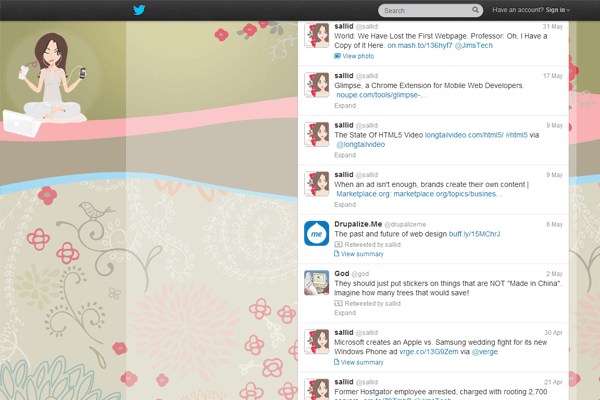
Task: Click sallid avatar on 30 Apr tweet
Action: point(316,342)
